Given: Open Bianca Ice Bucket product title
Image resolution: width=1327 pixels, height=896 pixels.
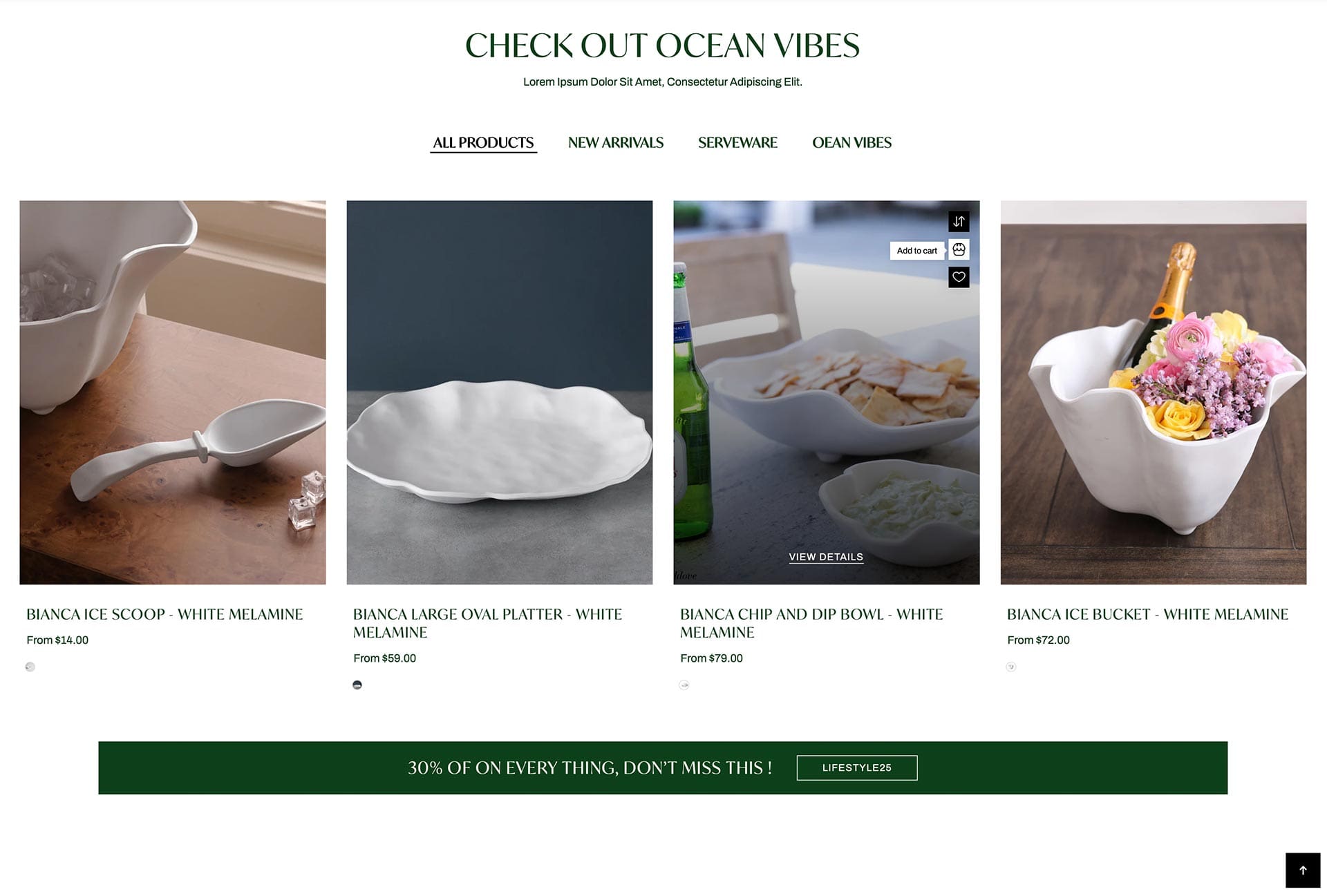Looking at the screenshot, I should coord(1147,614).
